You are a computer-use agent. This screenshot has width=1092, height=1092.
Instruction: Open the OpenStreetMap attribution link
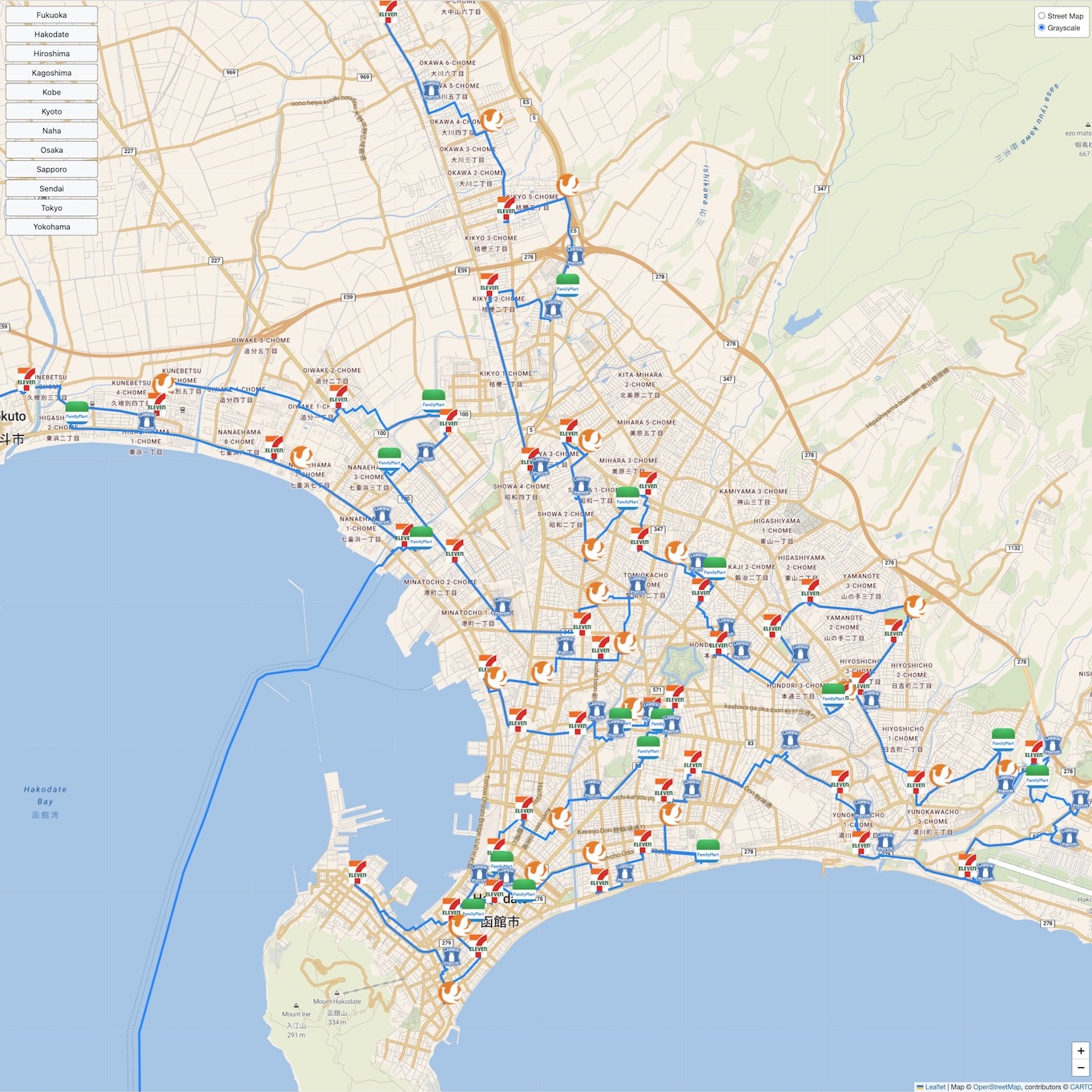point(997,1087)
